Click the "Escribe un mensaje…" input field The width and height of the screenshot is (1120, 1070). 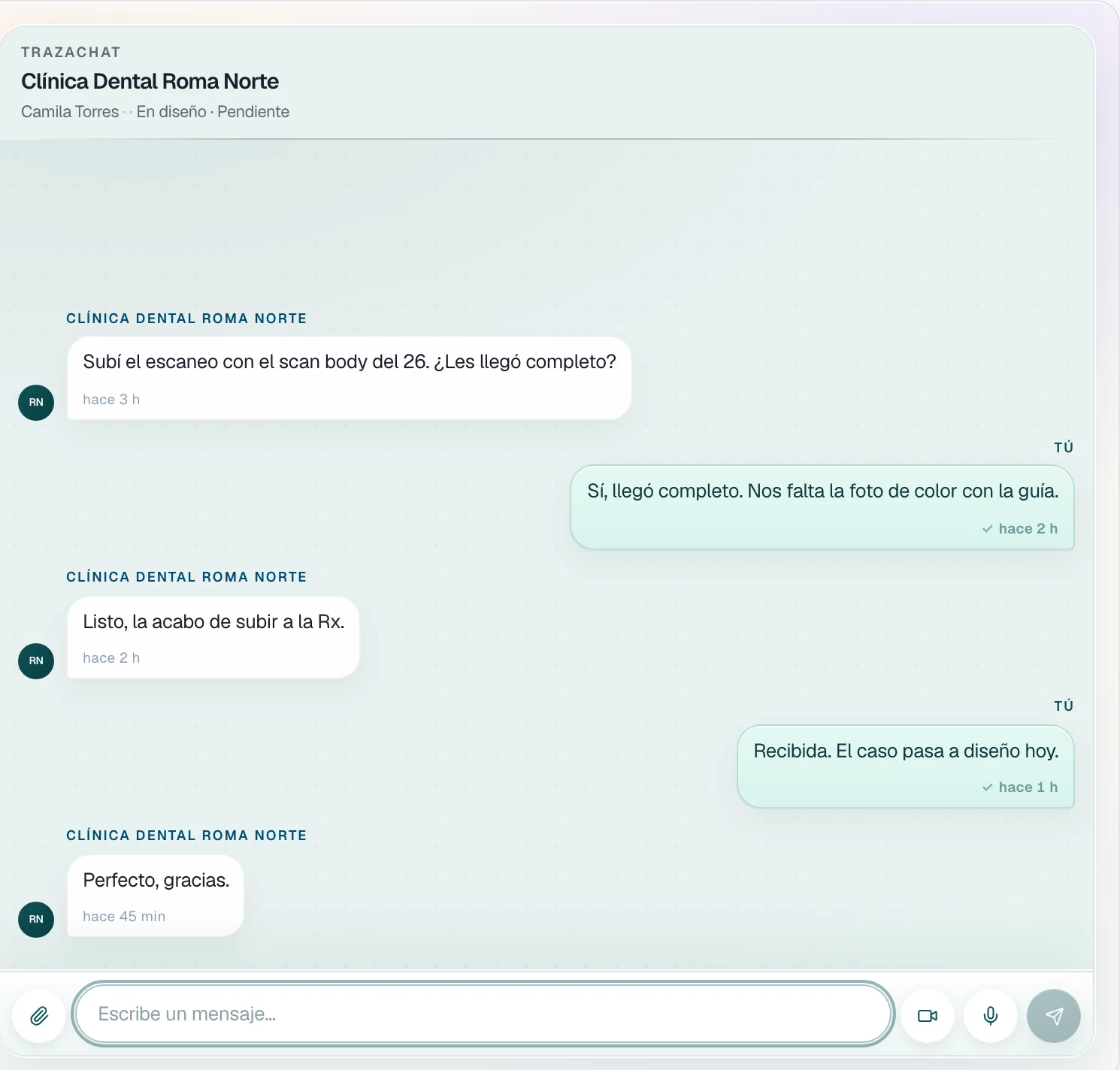(x=483, y=1014)
